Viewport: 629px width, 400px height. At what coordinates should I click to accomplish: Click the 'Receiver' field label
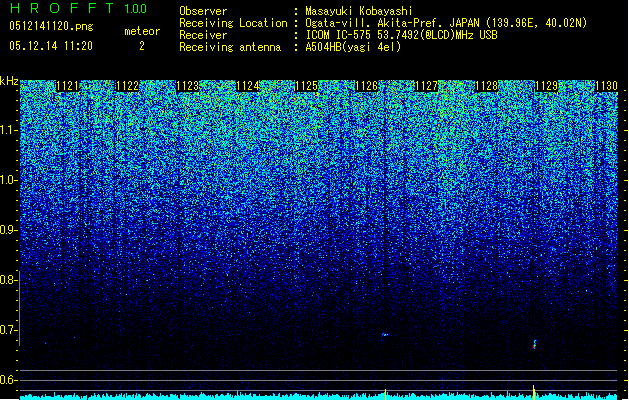tap(203, 35)
